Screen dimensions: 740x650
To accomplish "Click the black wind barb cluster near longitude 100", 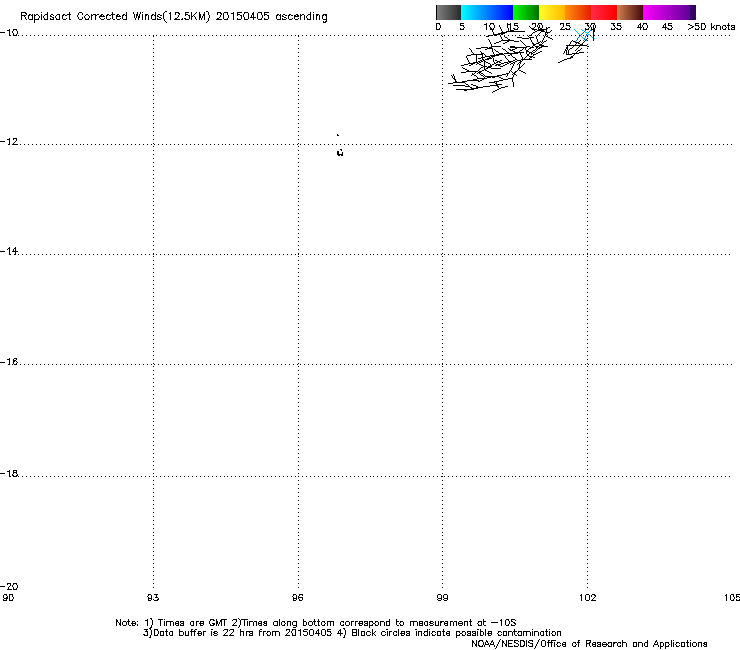I will coord(500,59).
